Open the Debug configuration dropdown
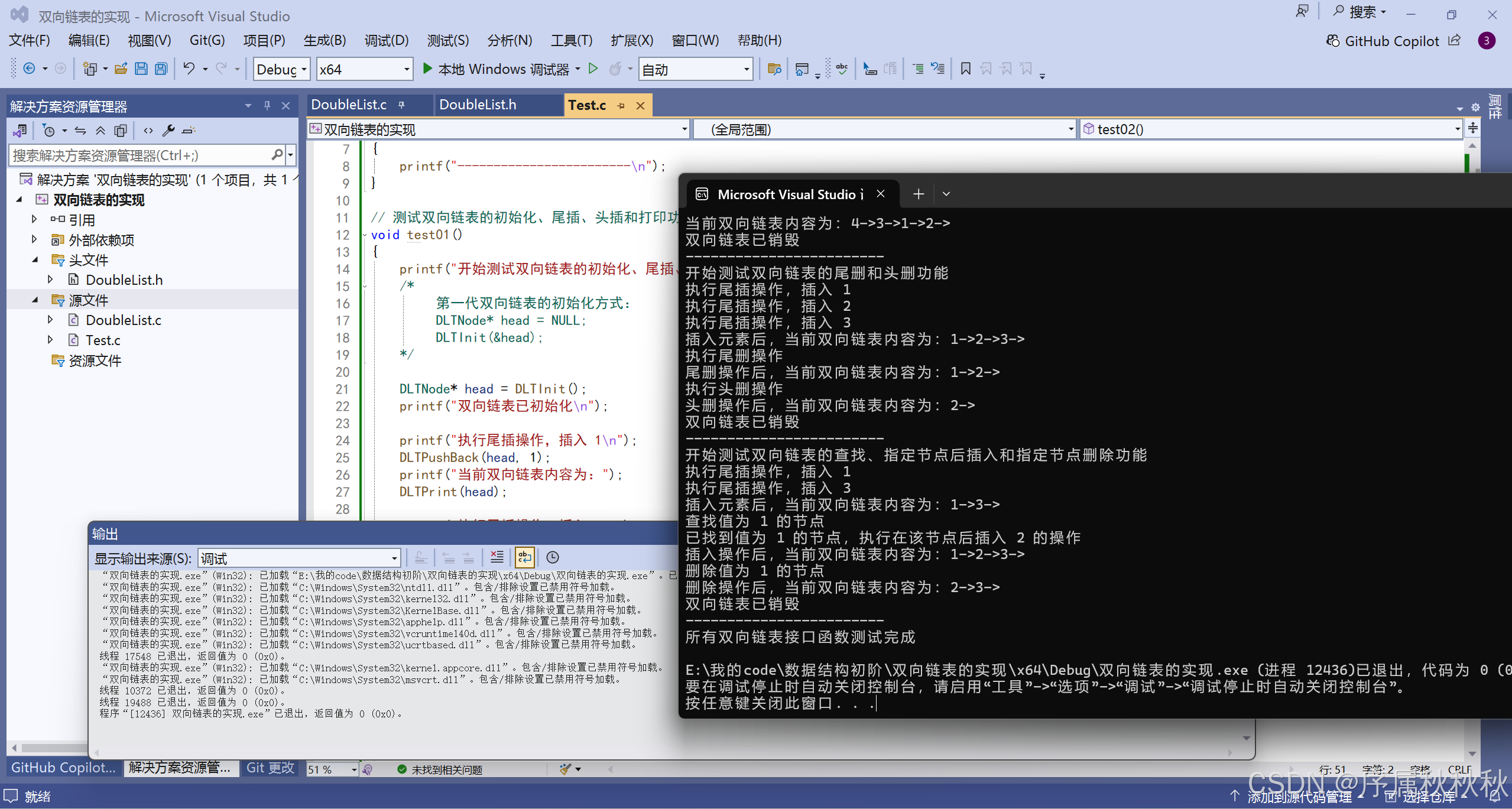This screenshot has height=809, width=1512. click(281, 70)
